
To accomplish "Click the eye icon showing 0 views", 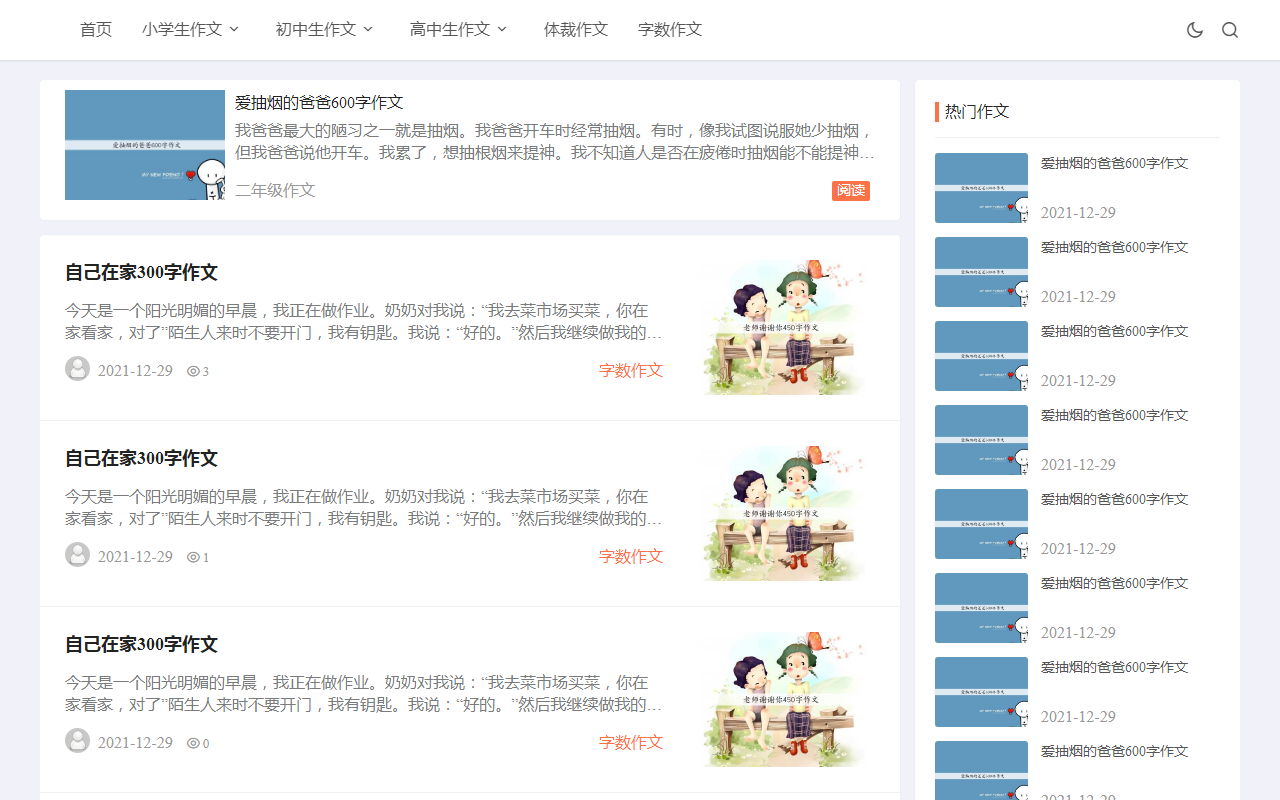I will [x=193, y=743].
